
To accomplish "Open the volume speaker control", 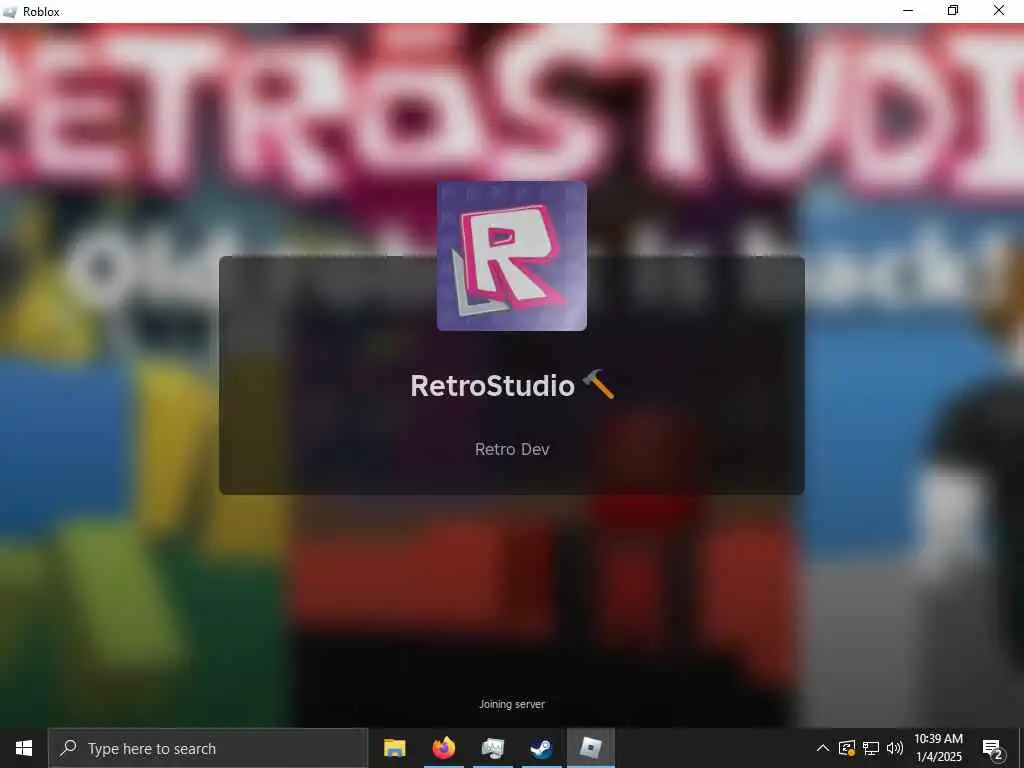I will (895, 748).
